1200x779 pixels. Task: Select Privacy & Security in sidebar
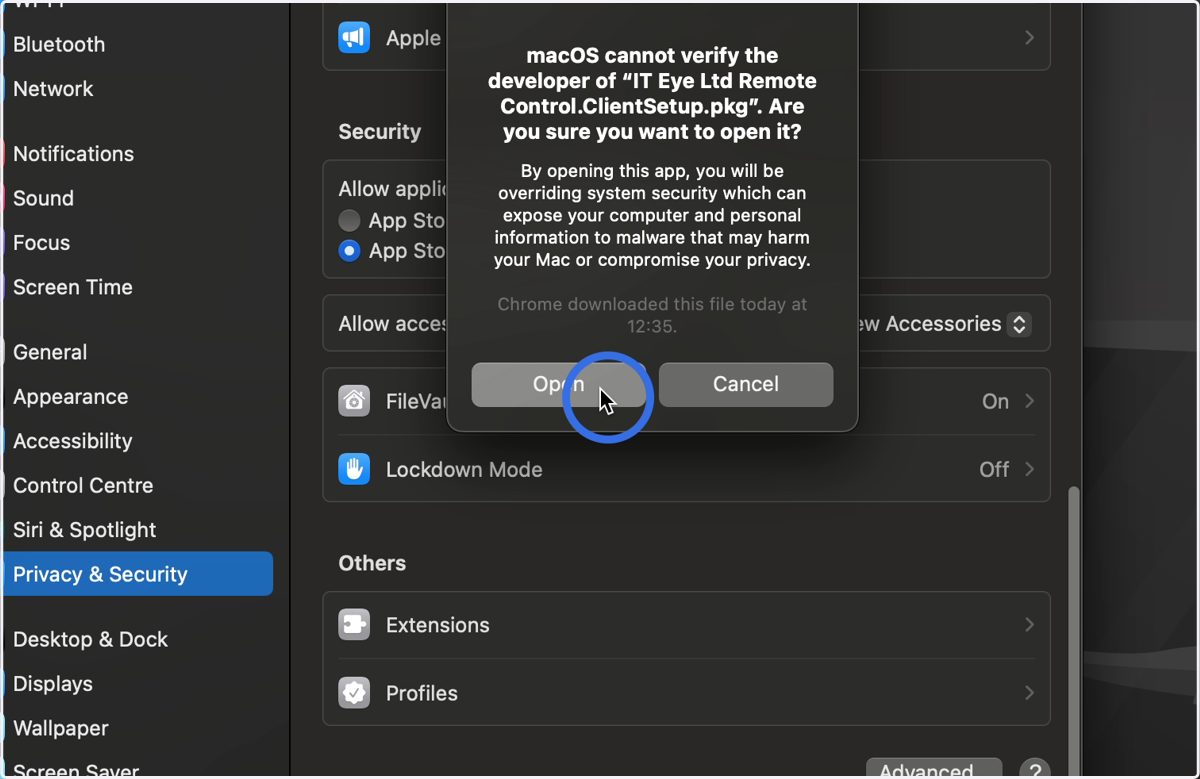[138, 574]
